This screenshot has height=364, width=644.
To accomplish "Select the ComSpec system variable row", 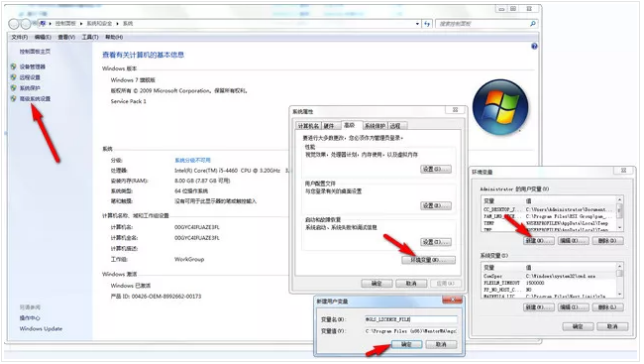I will tap(549, 276).
